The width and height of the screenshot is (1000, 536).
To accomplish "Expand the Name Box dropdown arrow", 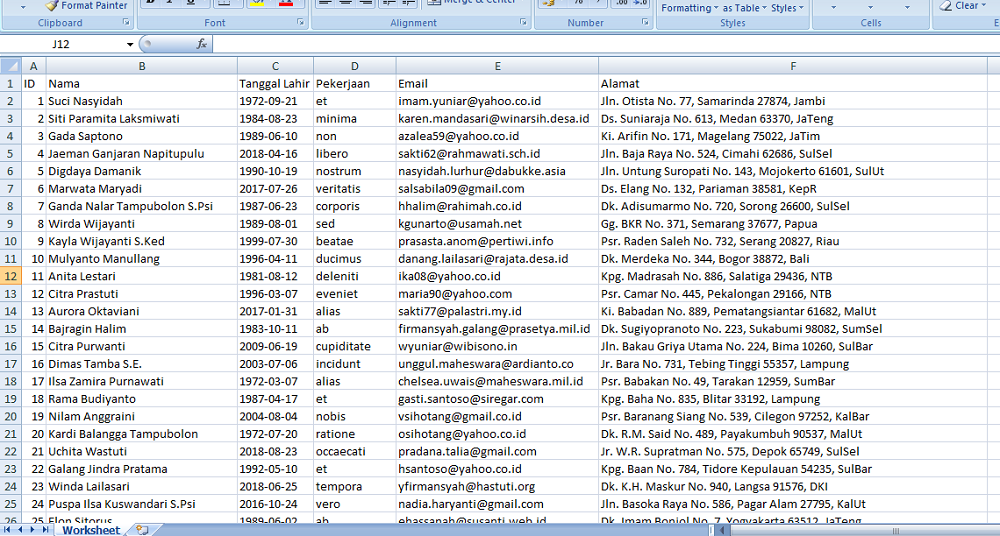I will 130,45.
